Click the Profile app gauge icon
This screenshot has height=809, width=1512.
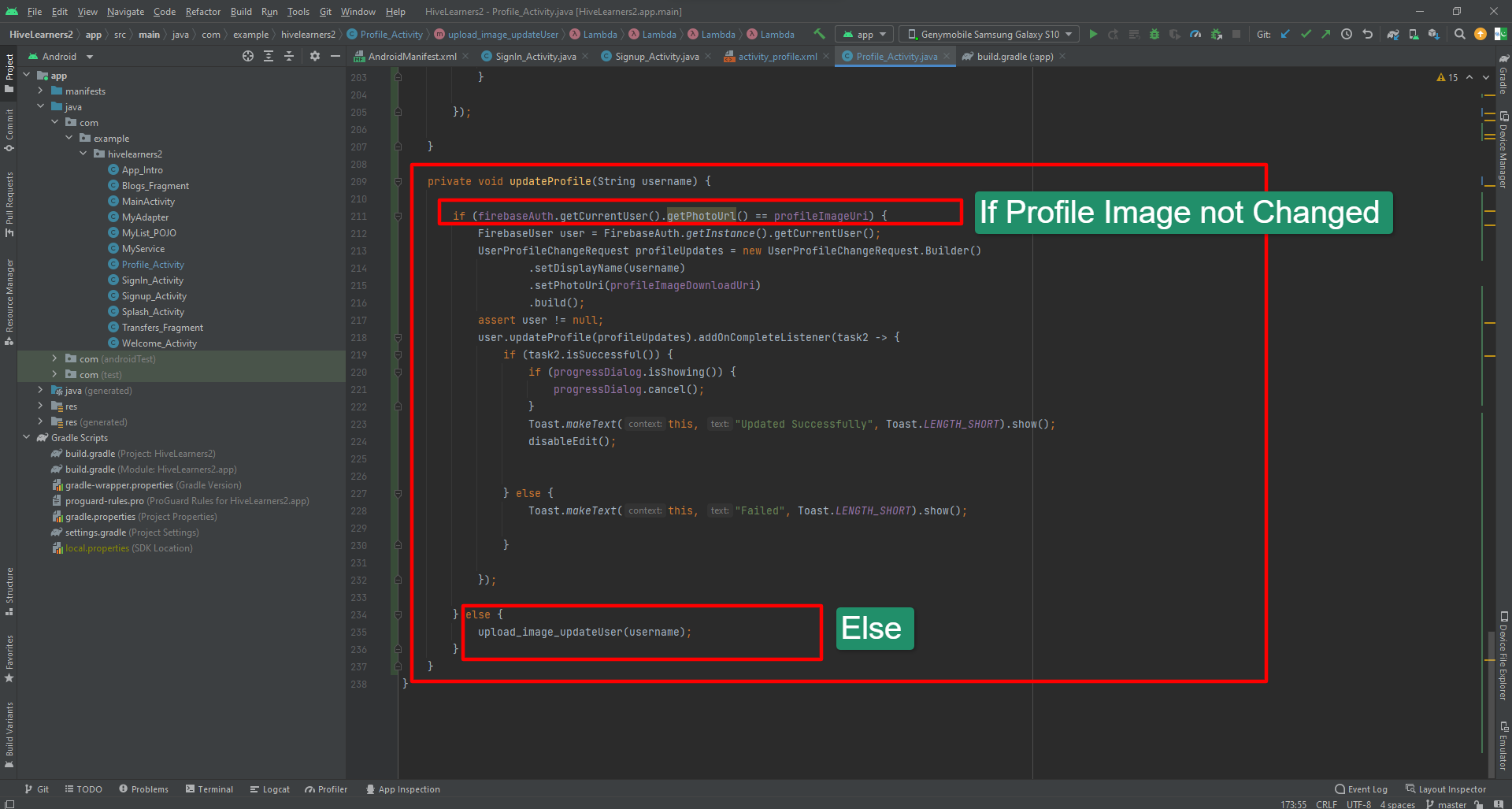point(1195,34)
